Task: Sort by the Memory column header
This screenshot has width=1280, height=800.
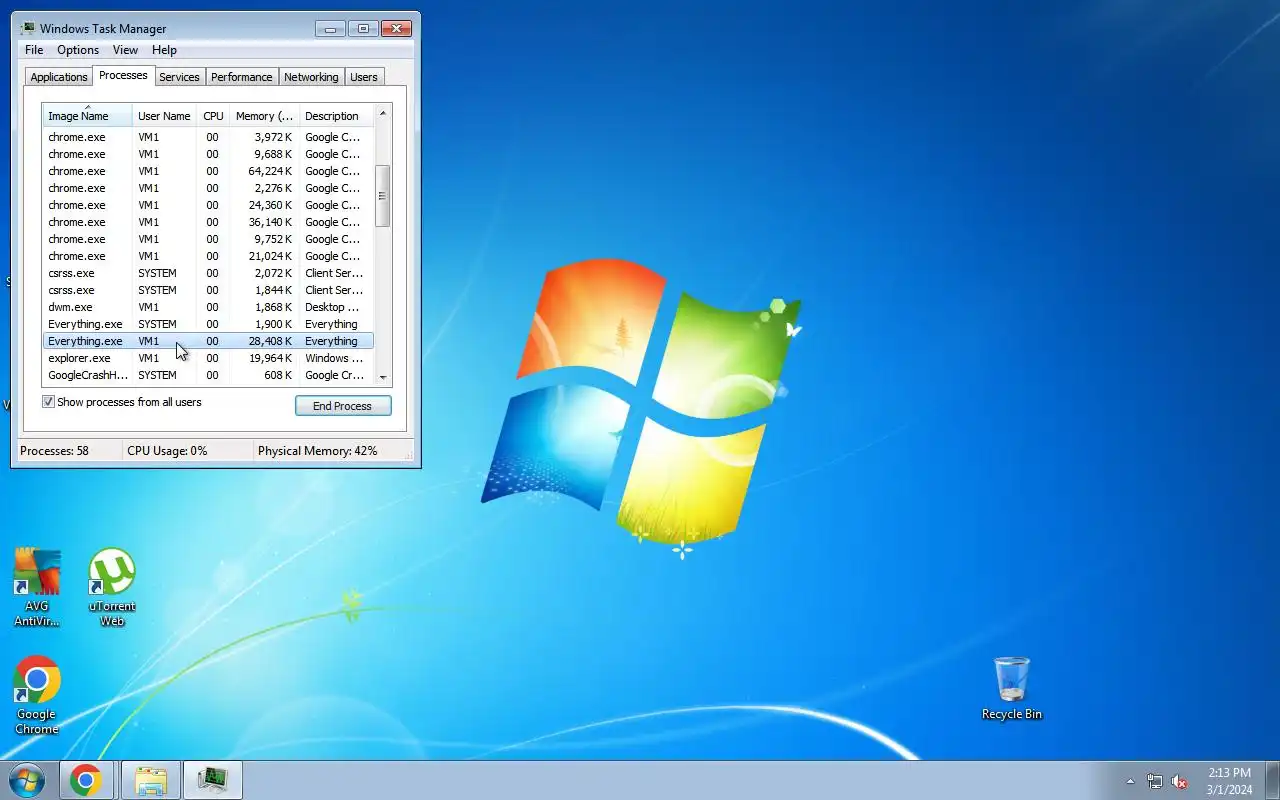Action: click(264, 116)
